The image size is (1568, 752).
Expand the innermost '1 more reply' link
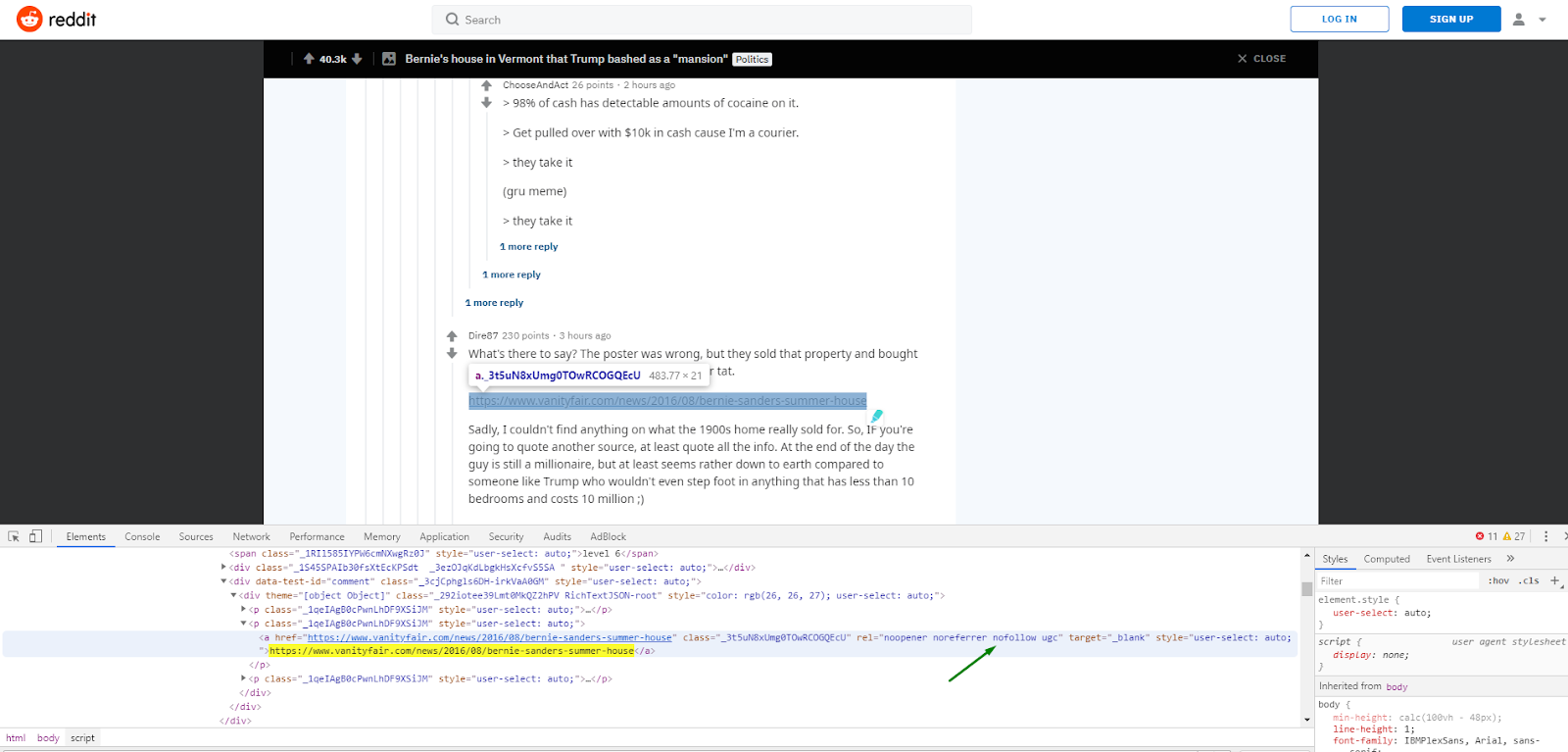click(528, 247)
